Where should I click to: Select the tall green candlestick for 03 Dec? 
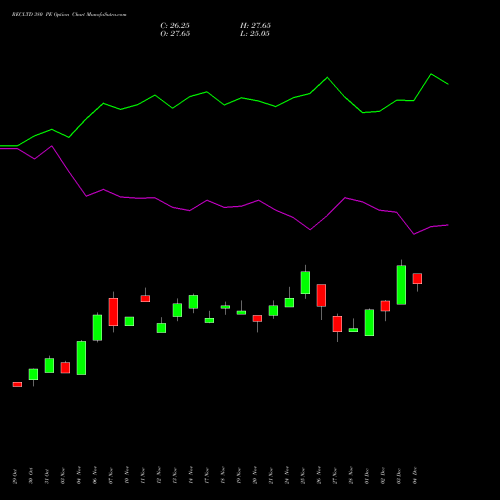click(401, 285)
